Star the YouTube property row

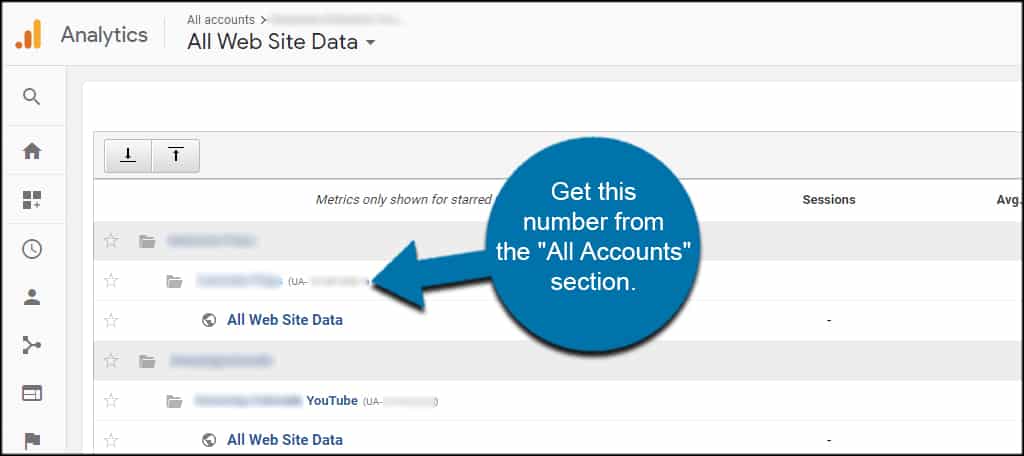pyautogui.click(x=112, y=400)
